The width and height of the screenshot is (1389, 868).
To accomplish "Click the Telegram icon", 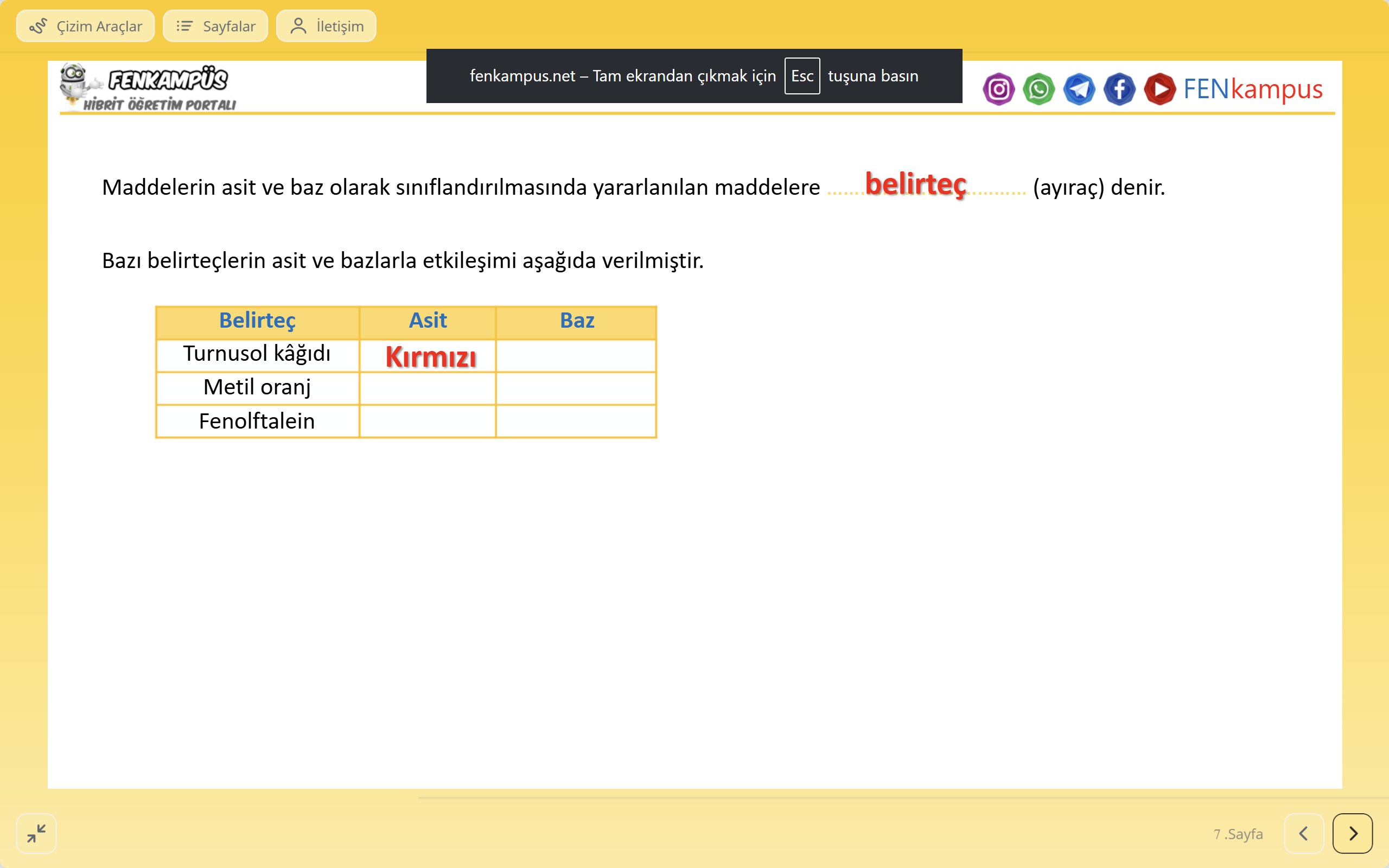I will [1079, 89].
